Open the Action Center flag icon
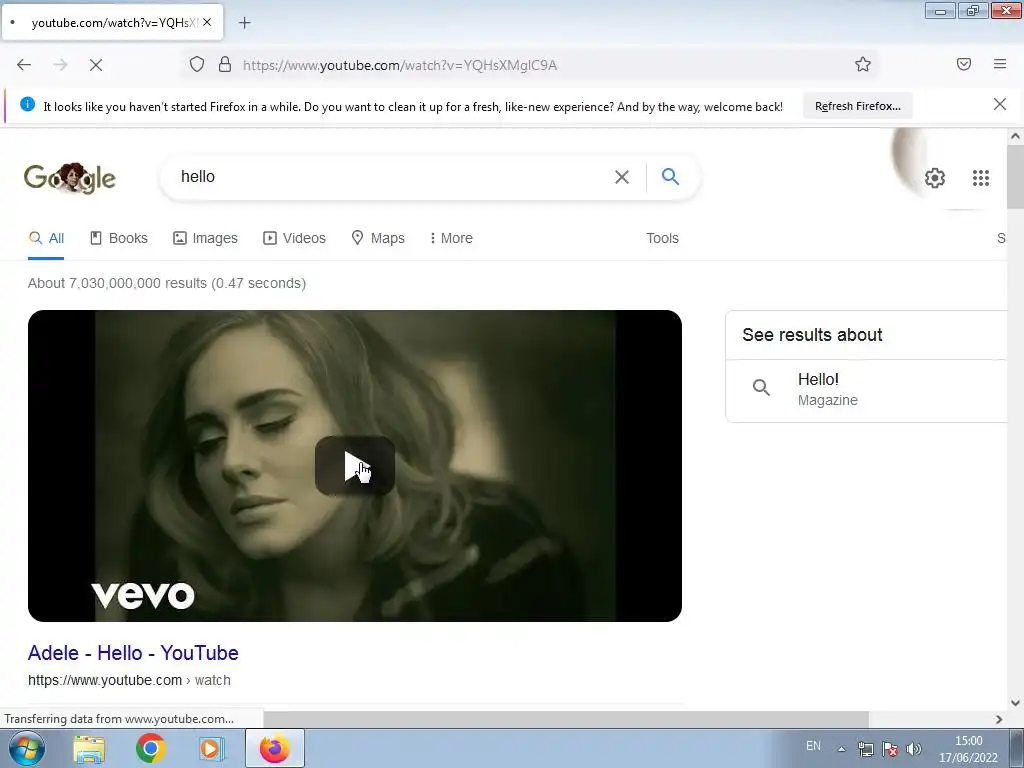Screen dimensions: 1024x768 point(890,749)
